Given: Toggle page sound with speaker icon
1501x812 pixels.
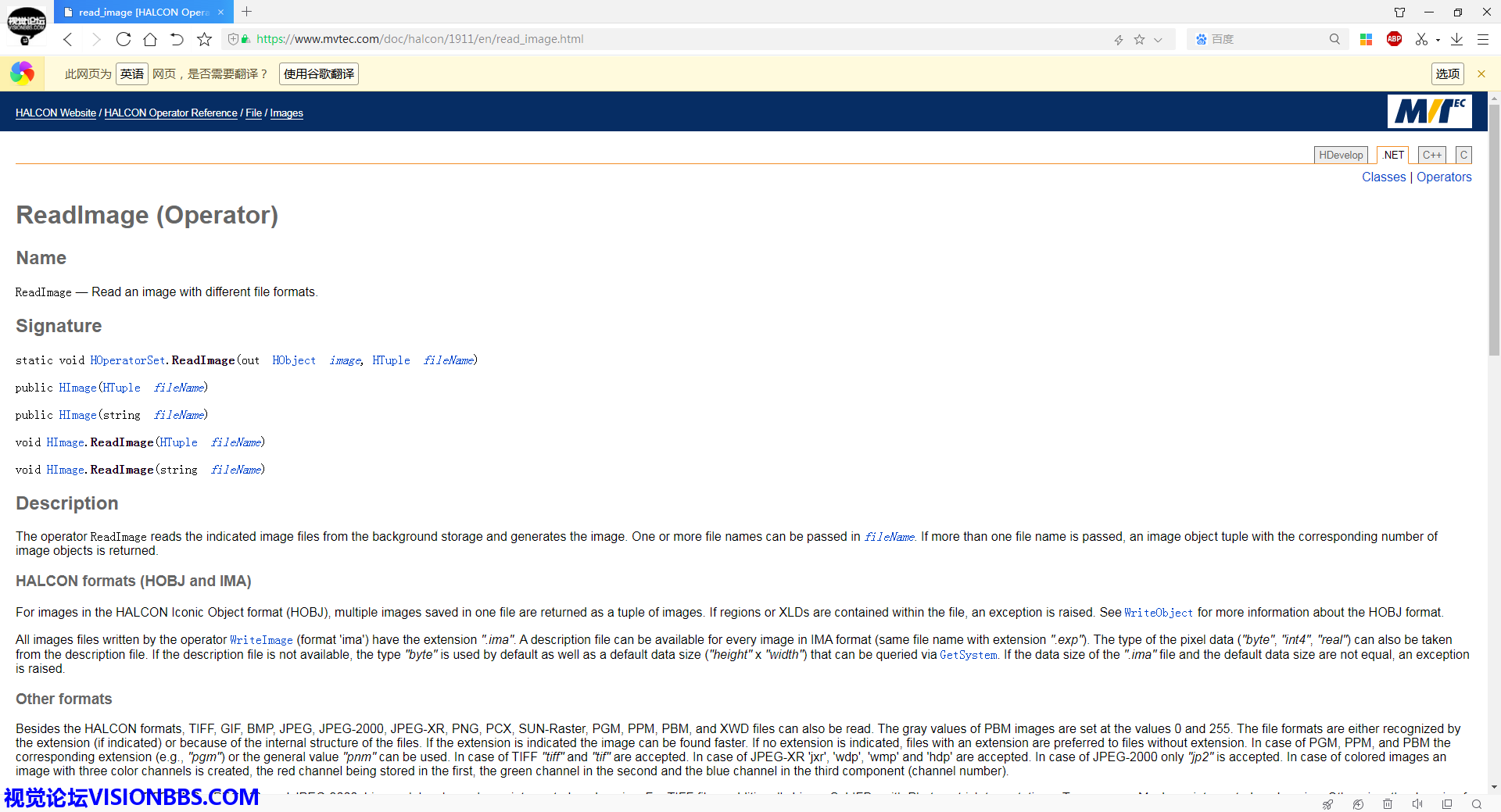Looking at the screenshot, I should [1417, 804].
